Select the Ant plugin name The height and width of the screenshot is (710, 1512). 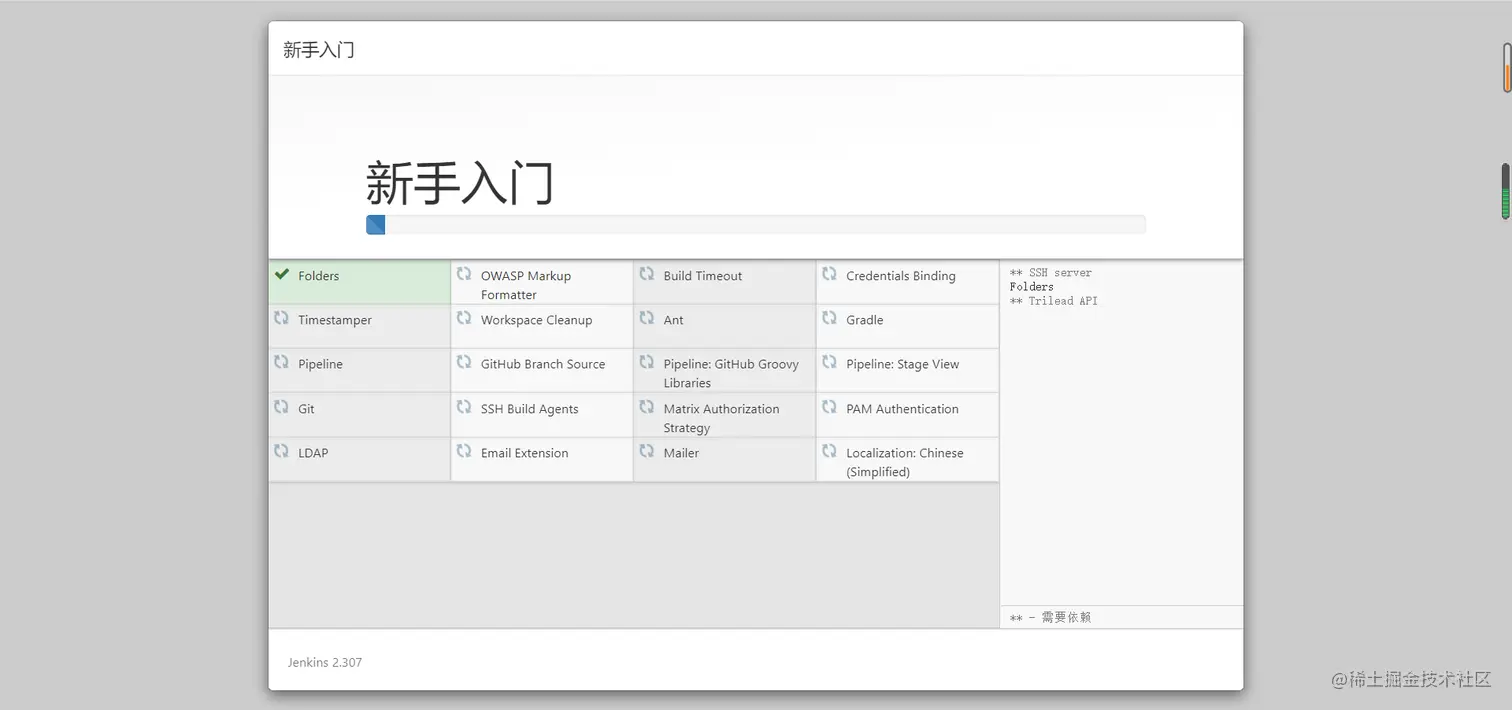(x=674, y=320)
